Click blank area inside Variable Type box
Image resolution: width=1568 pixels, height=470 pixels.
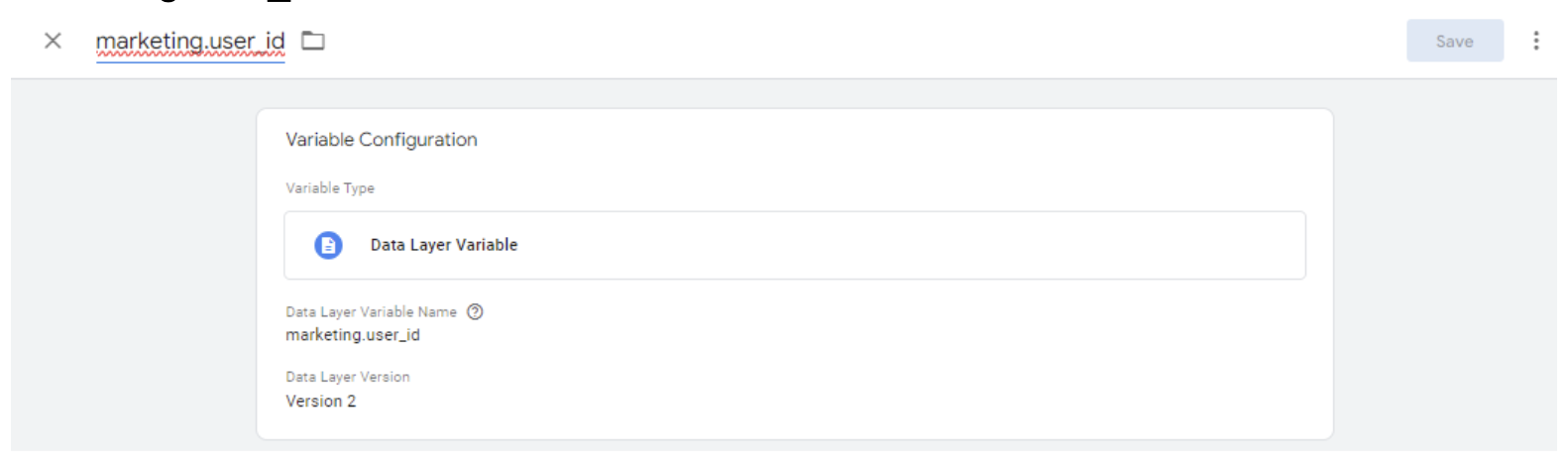click(x=892, y=245)
